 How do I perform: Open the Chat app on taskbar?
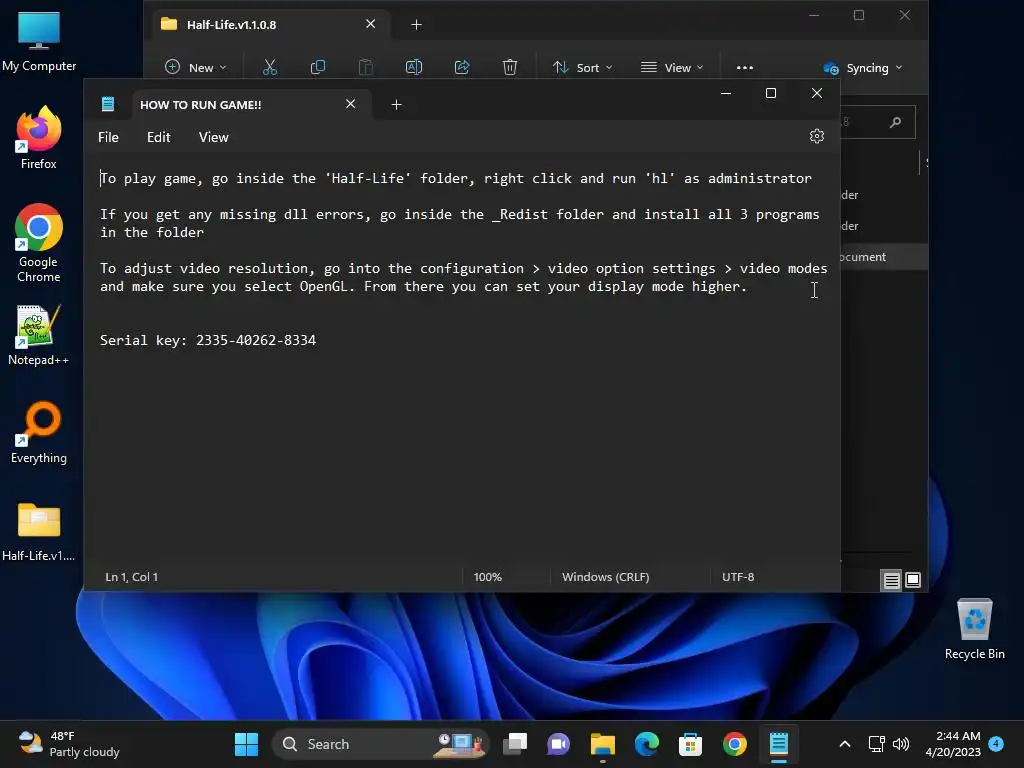pyautogui.click(x=558, y=744)
